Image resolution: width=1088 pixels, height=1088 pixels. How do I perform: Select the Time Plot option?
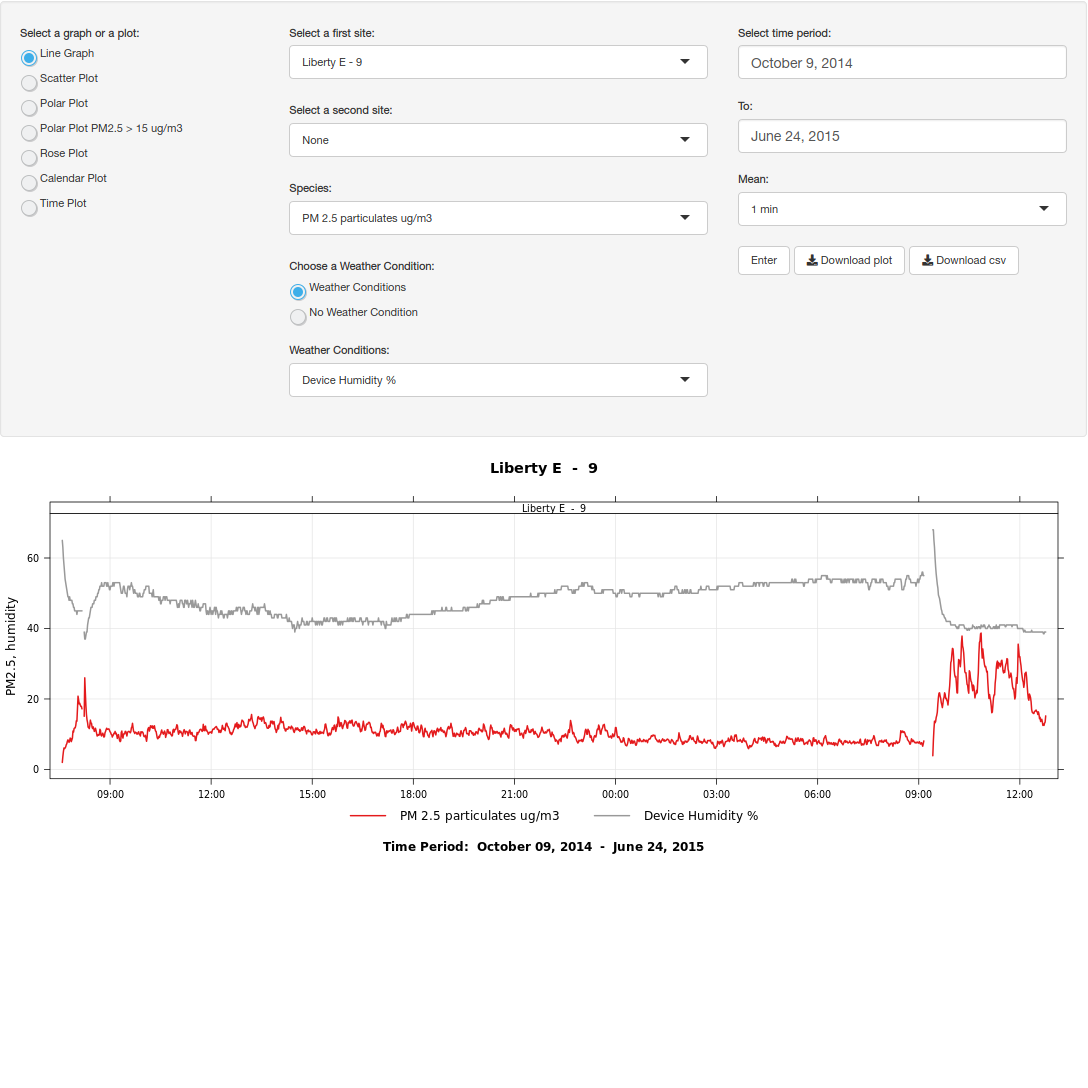tap(29, 208)
